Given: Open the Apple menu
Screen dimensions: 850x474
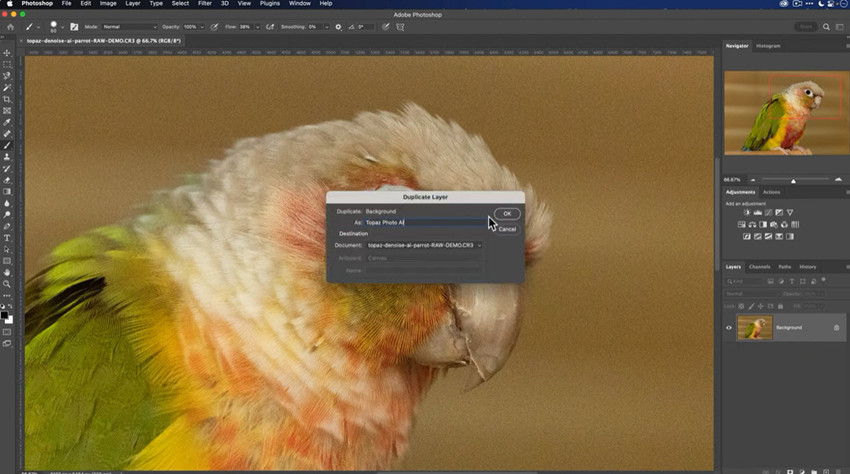Looking at the screenshot, I should [9, 3].
